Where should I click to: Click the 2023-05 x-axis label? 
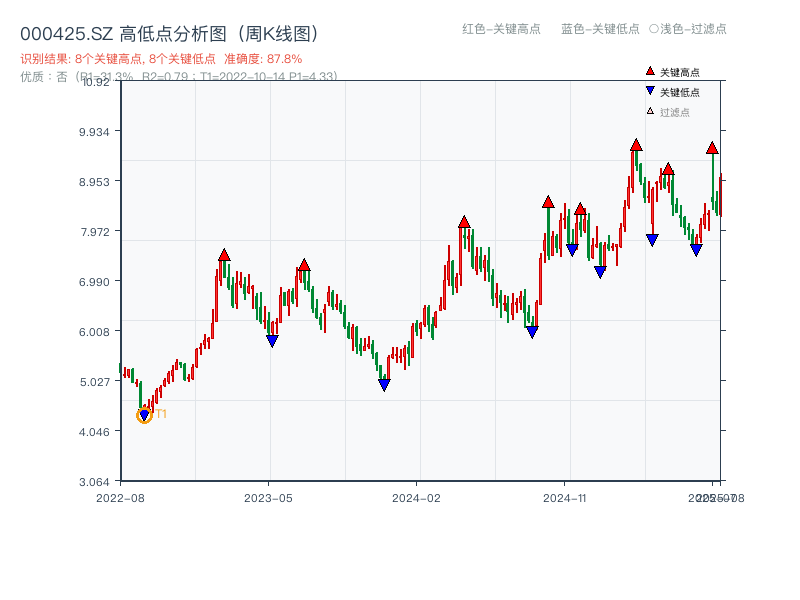pos(268,498)
